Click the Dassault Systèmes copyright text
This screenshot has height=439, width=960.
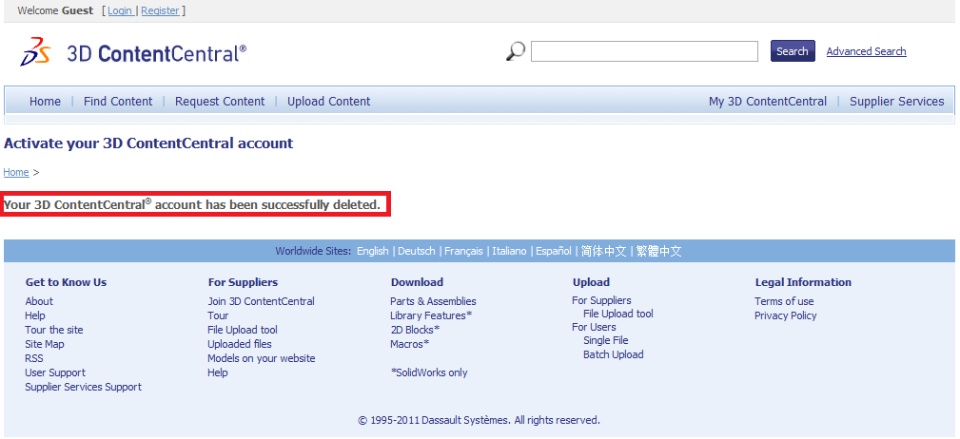coord(479,421)
